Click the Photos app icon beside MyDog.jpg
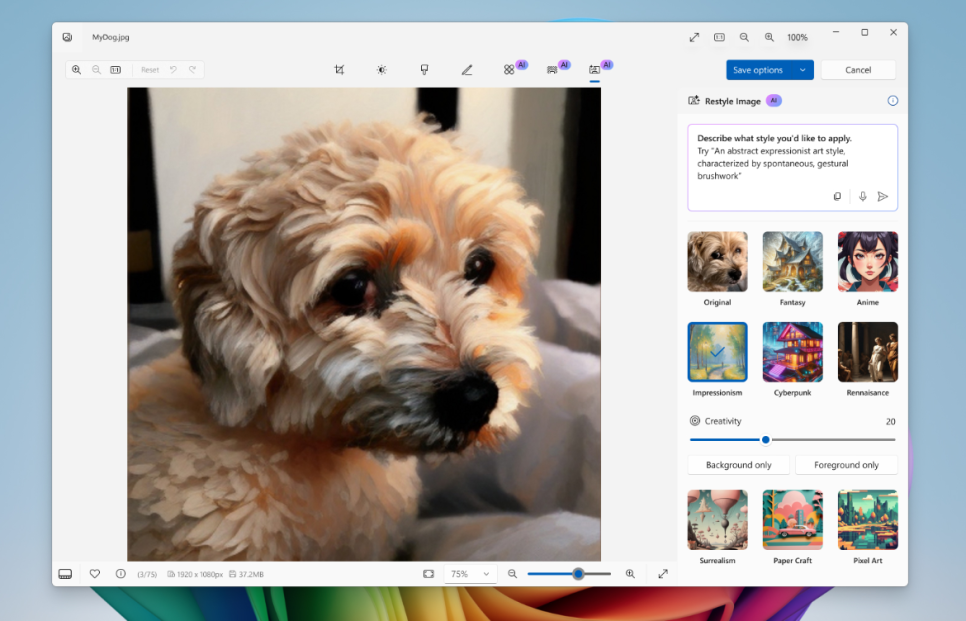 [67, 37]
